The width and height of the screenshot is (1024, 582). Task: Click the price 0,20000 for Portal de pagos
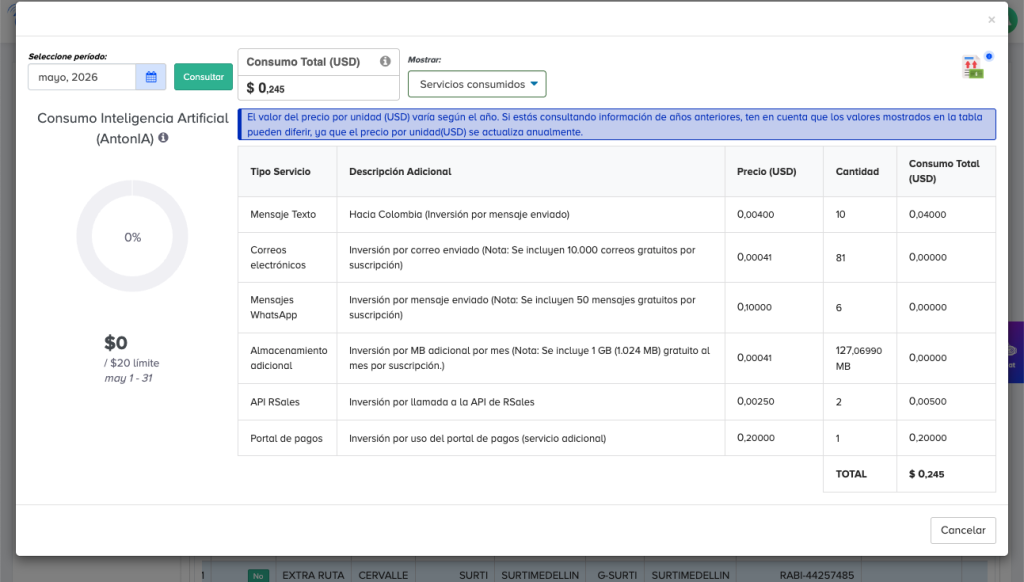756,438
